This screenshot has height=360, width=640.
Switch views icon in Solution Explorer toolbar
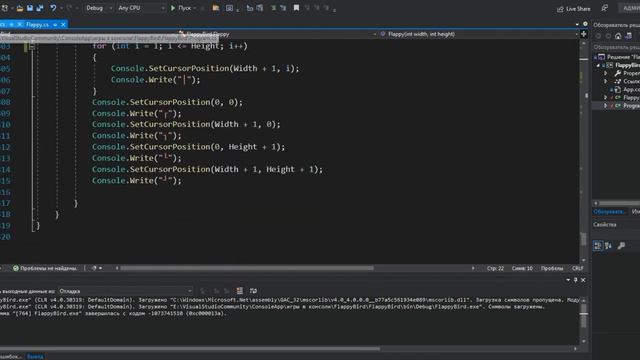click(x=629, y=36)
